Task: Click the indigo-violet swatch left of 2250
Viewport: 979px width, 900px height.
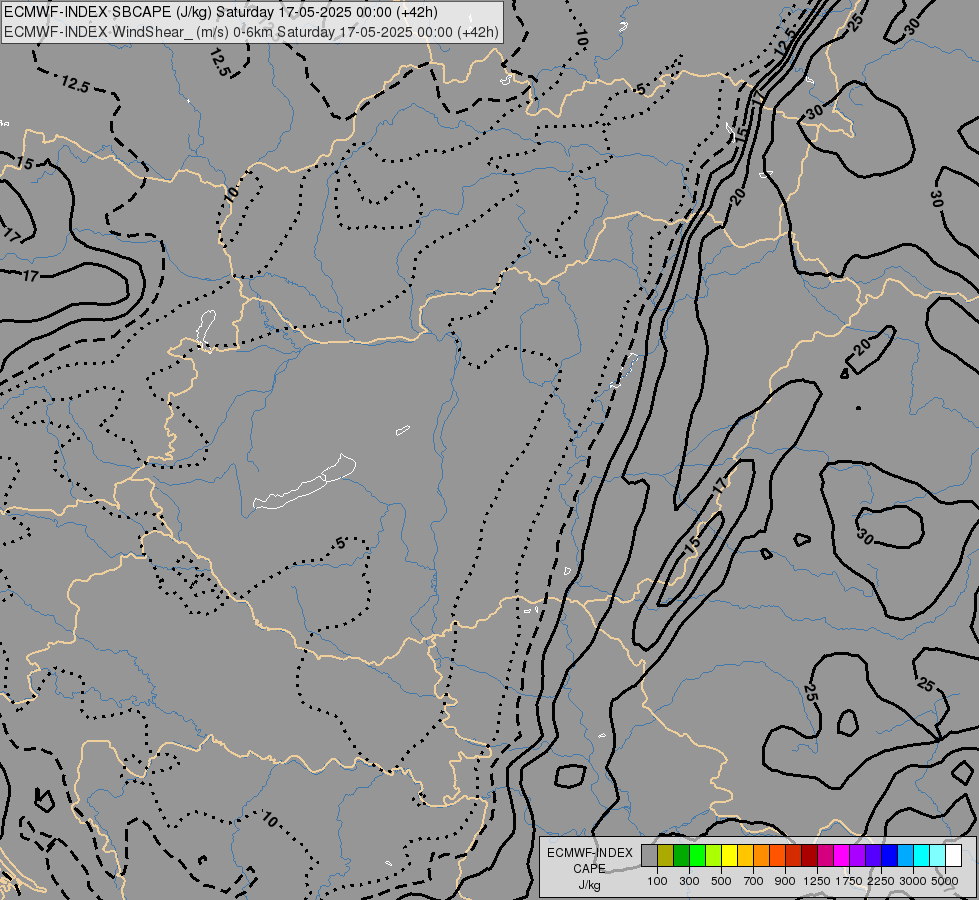Action: pos(873,856)
